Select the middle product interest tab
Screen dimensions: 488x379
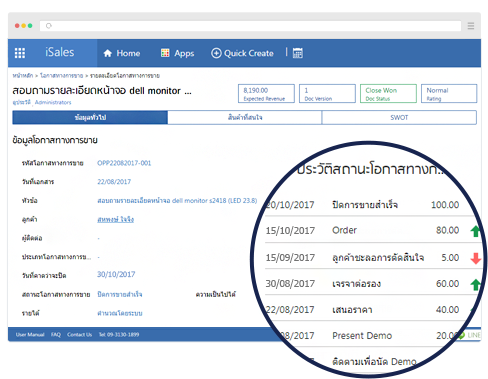point(245,118)
